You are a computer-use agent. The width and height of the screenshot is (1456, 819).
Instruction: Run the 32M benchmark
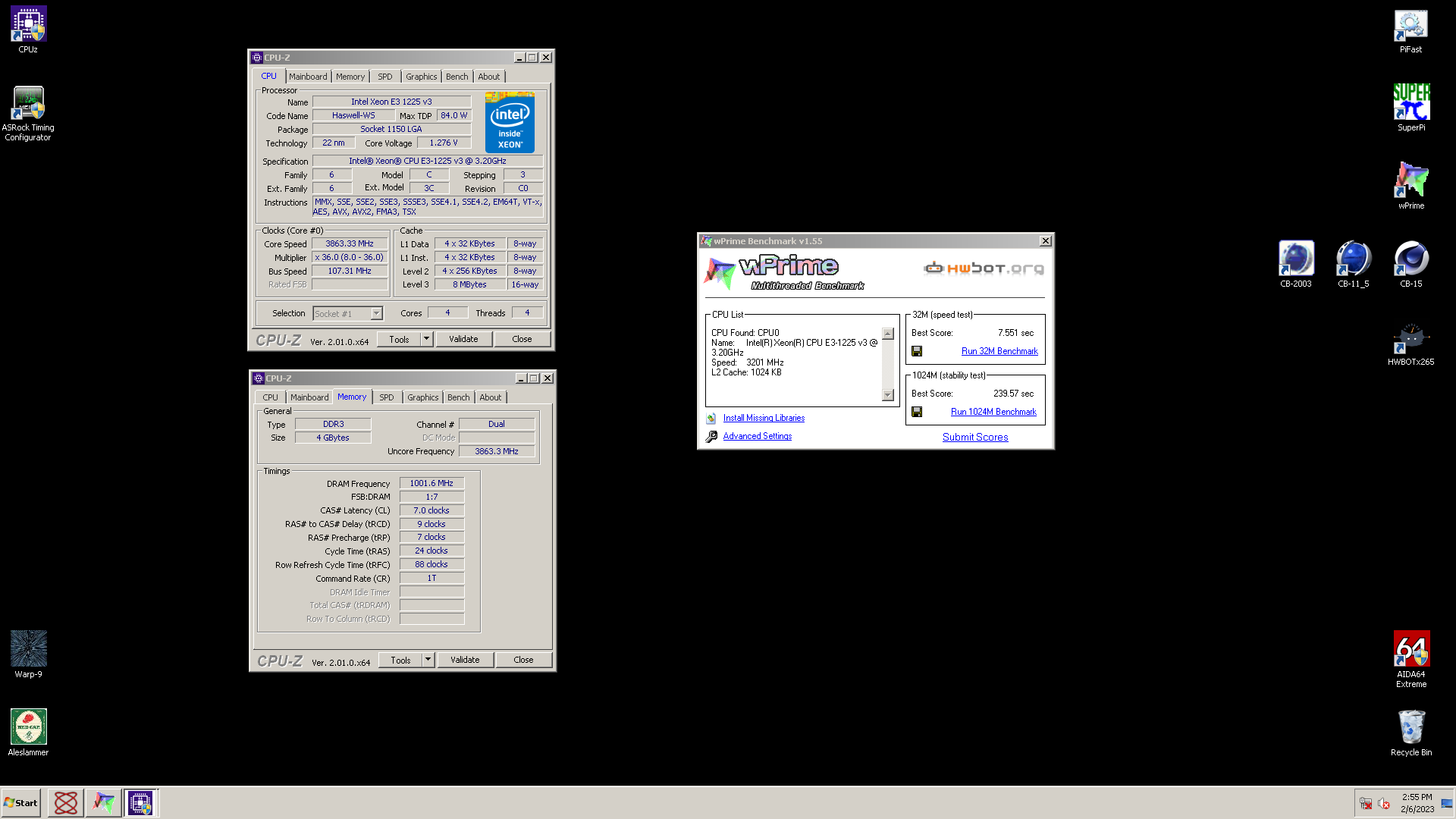click(x=999, y=351)
